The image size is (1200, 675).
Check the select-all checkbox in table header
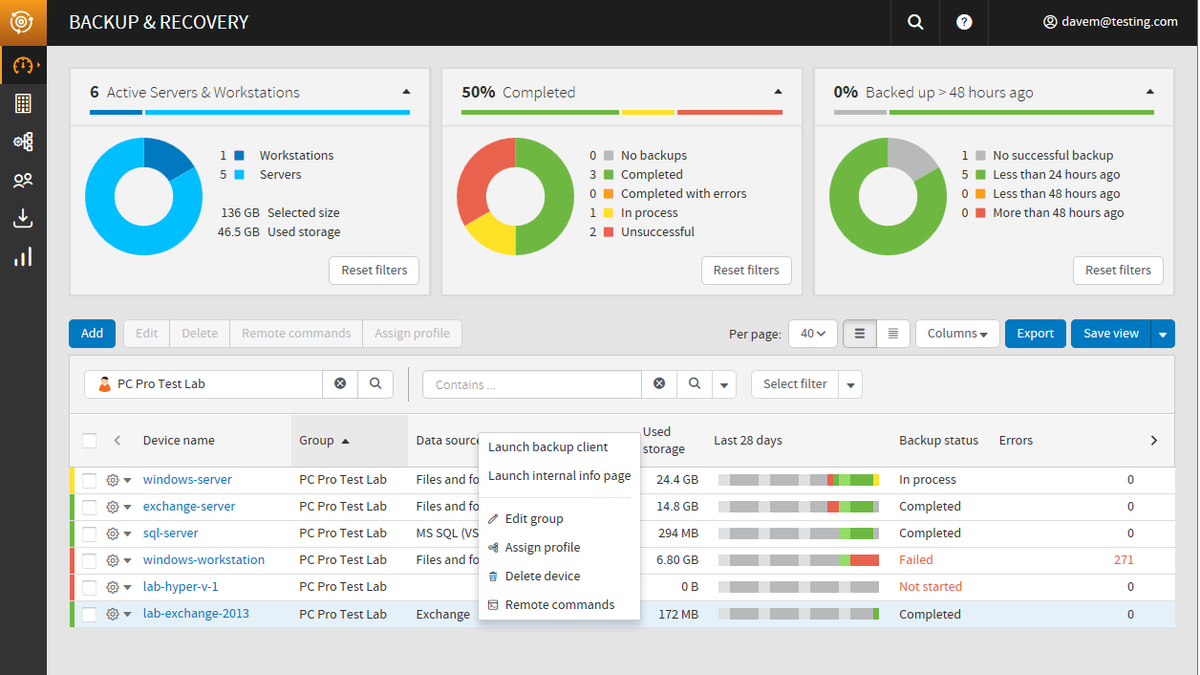point(88,440)
